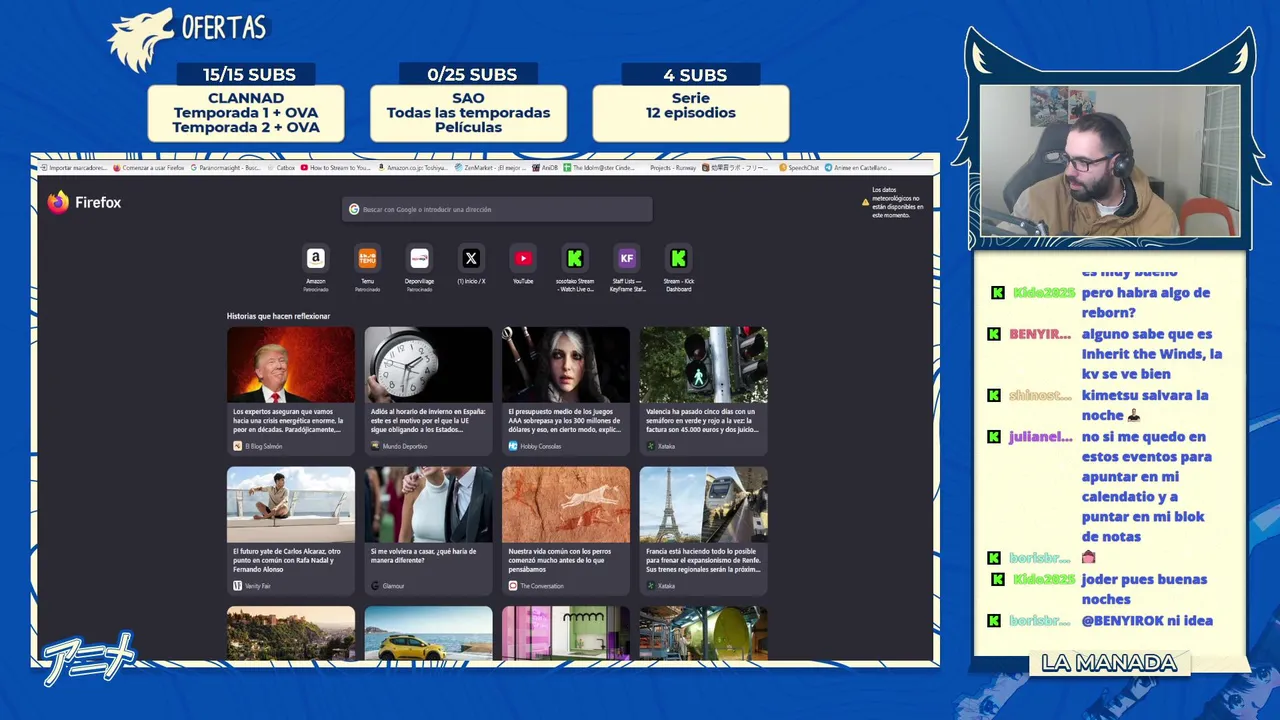Viewport: 1280px width, 720px height.
Task: Open the Amazon.co.jp bookmark
Action: click(413, 168)
